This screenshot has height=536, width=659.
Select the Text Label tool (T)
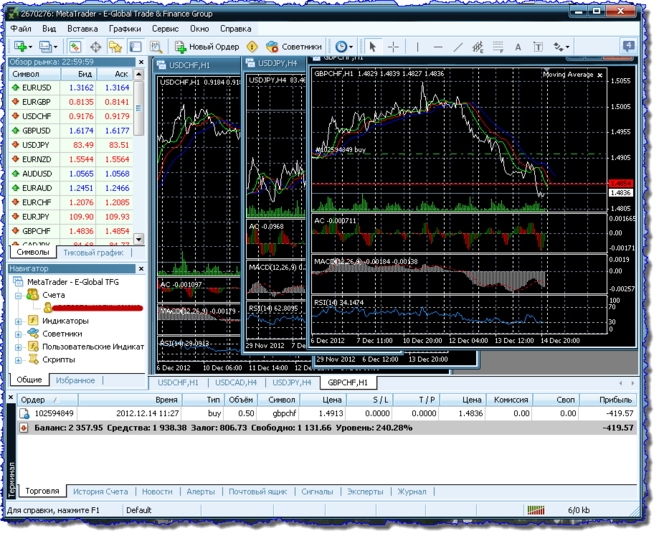click(538, 47)
